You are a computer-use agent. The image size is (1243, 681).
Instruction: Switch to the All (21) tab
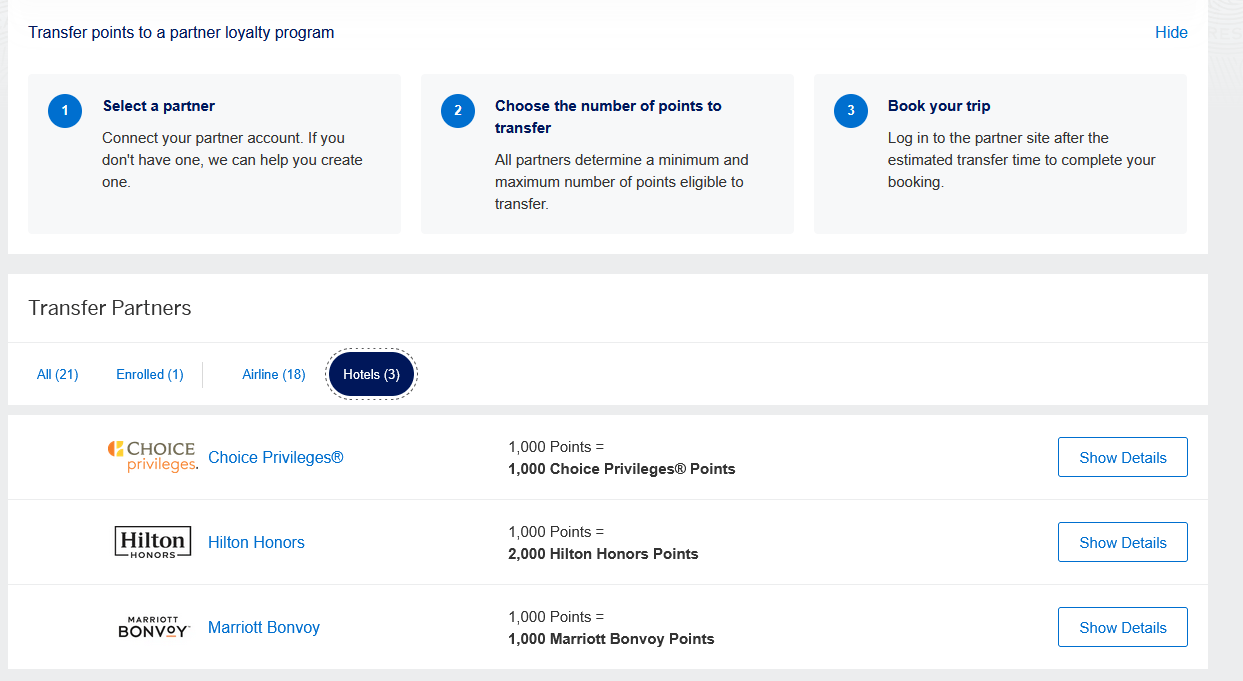pyautogui.click(x=57, y=374)
